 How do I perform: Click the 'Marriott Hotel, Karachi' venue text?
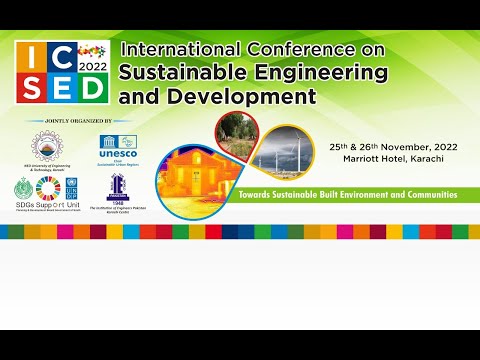click(x=393, y=159)
